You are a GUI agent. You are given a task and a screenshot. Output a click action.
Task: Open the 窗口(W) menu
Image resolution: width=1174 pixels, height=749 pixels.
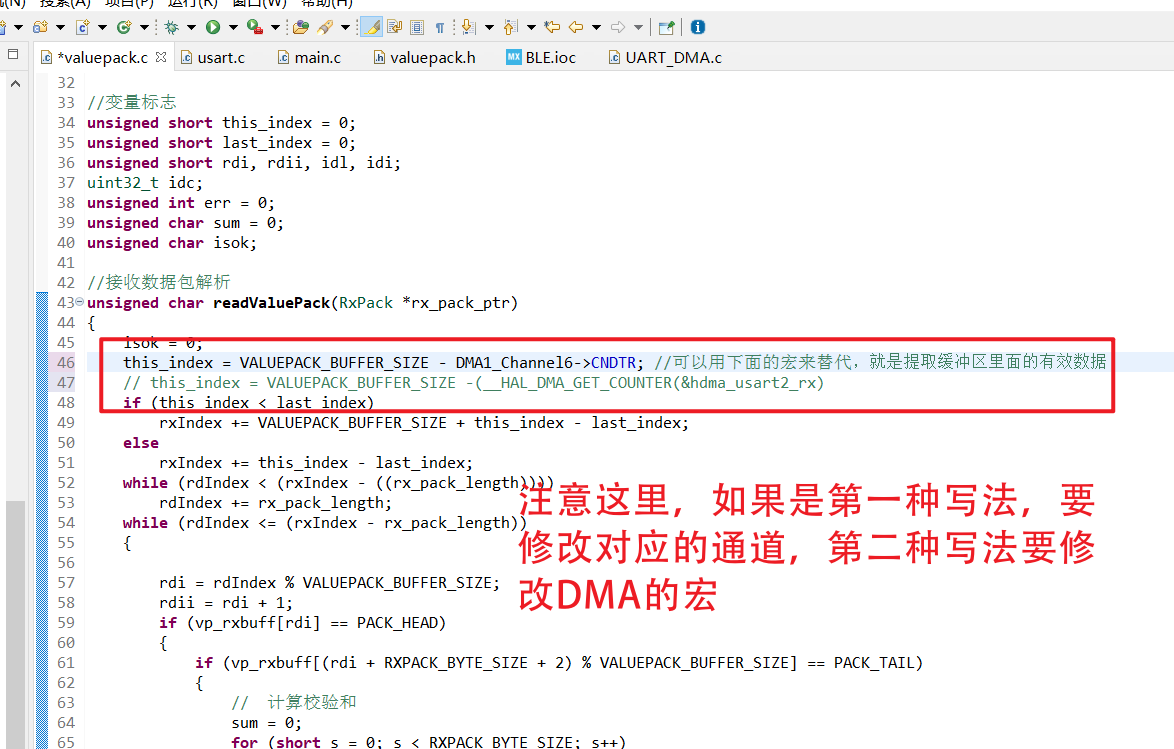point(260,3)
